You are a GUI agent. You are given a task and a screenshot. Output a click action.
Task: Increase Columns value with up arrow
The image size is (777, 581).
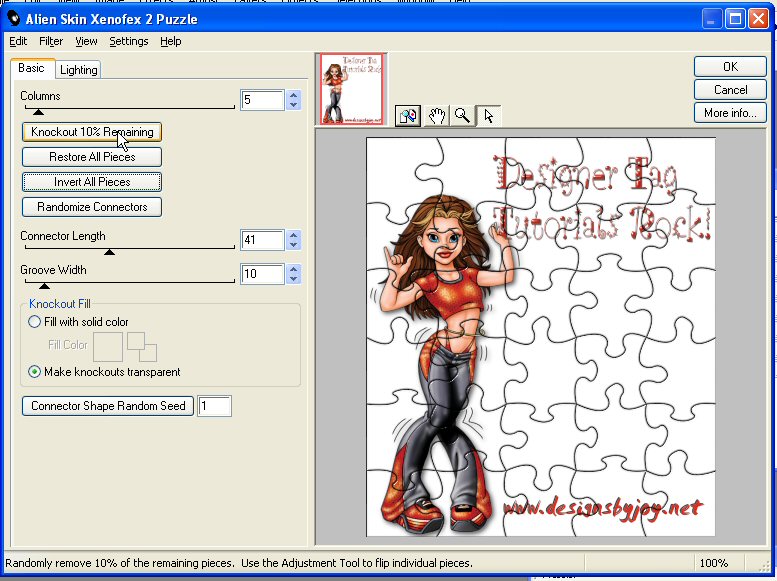click(294, 95)
